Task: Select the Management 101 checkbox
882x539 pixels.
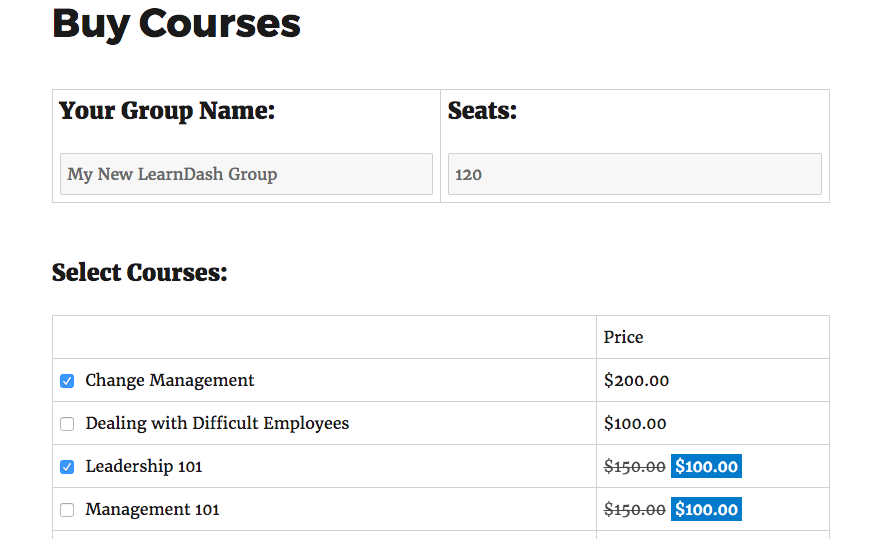Action: [67, 510]
